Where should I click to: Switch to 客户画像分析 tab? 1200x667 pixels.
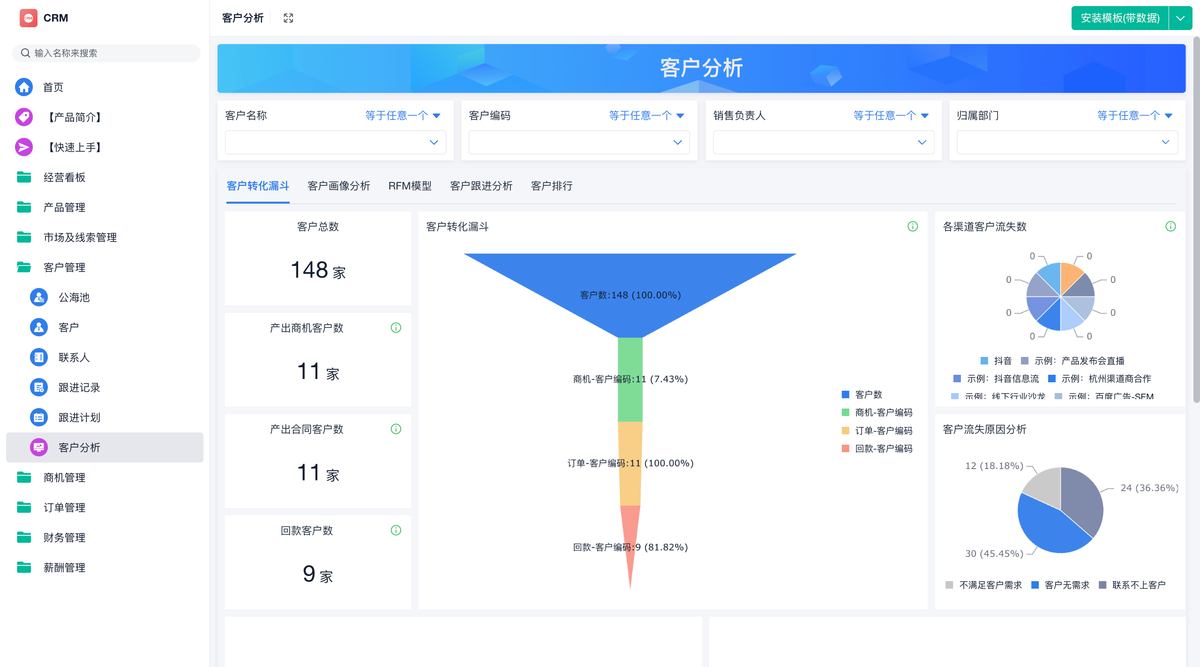coord(339,186)
